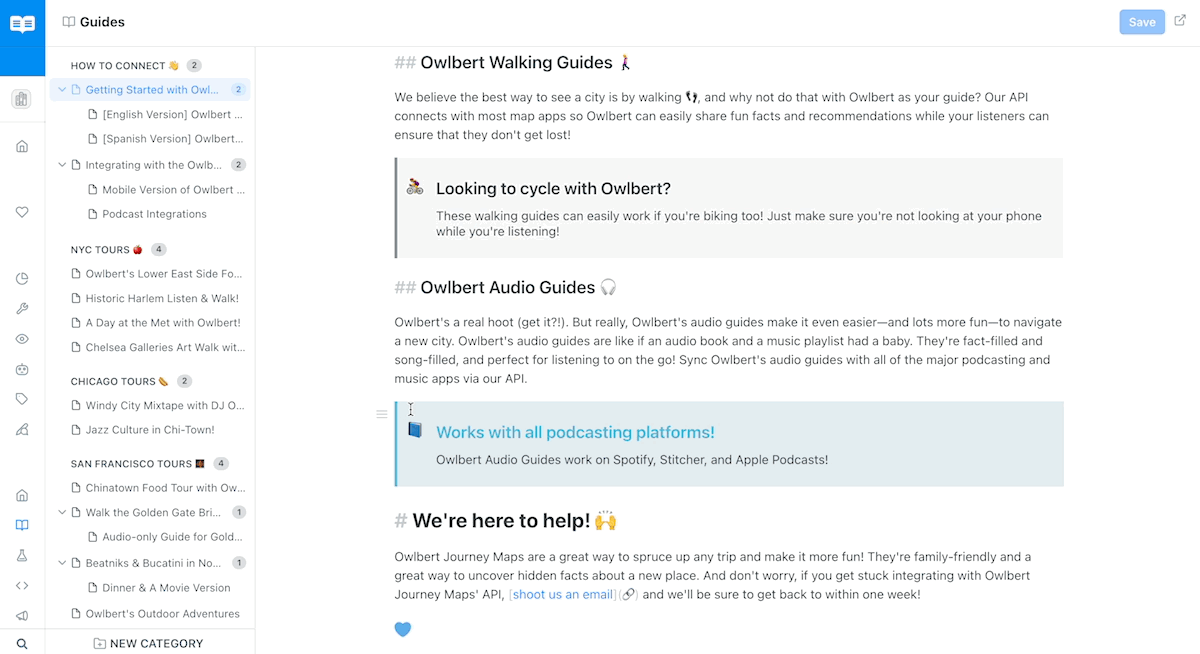
Task: Select Jazz Culture in Chi-Town! page
Action: point(150,430)
